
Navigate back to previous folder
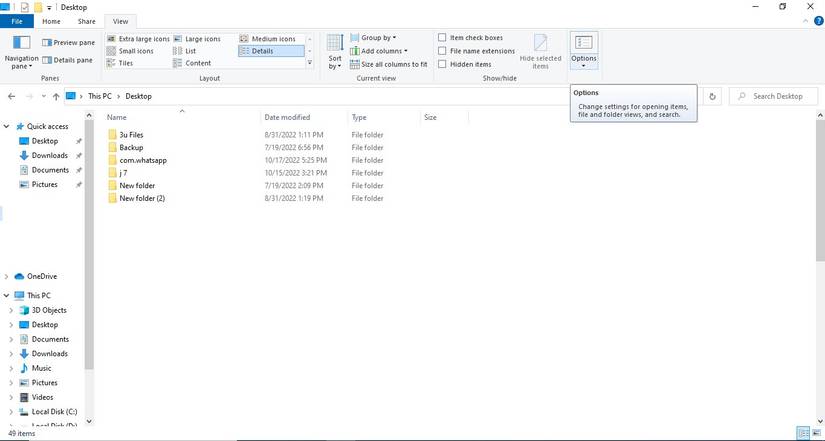click(12, 96)
